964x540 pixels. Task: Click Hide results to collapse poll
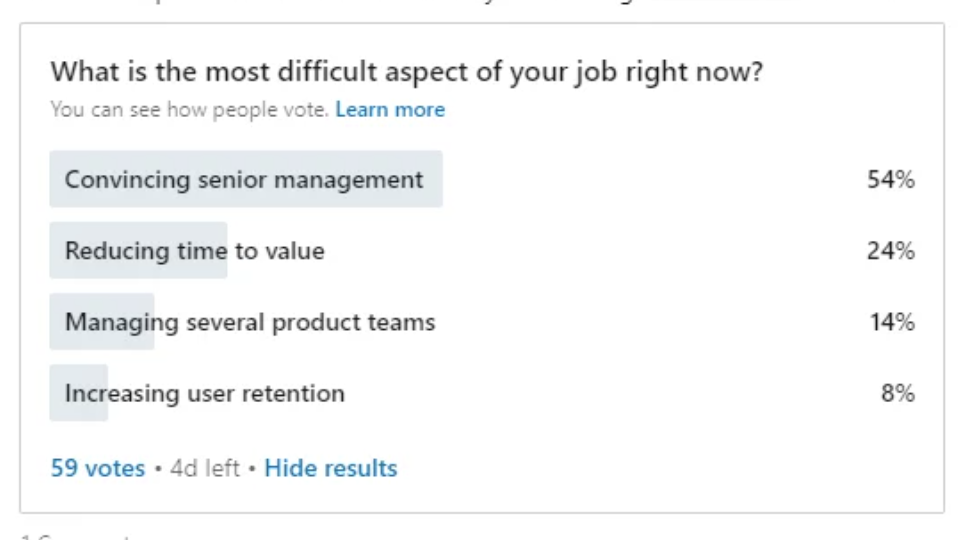330,468
